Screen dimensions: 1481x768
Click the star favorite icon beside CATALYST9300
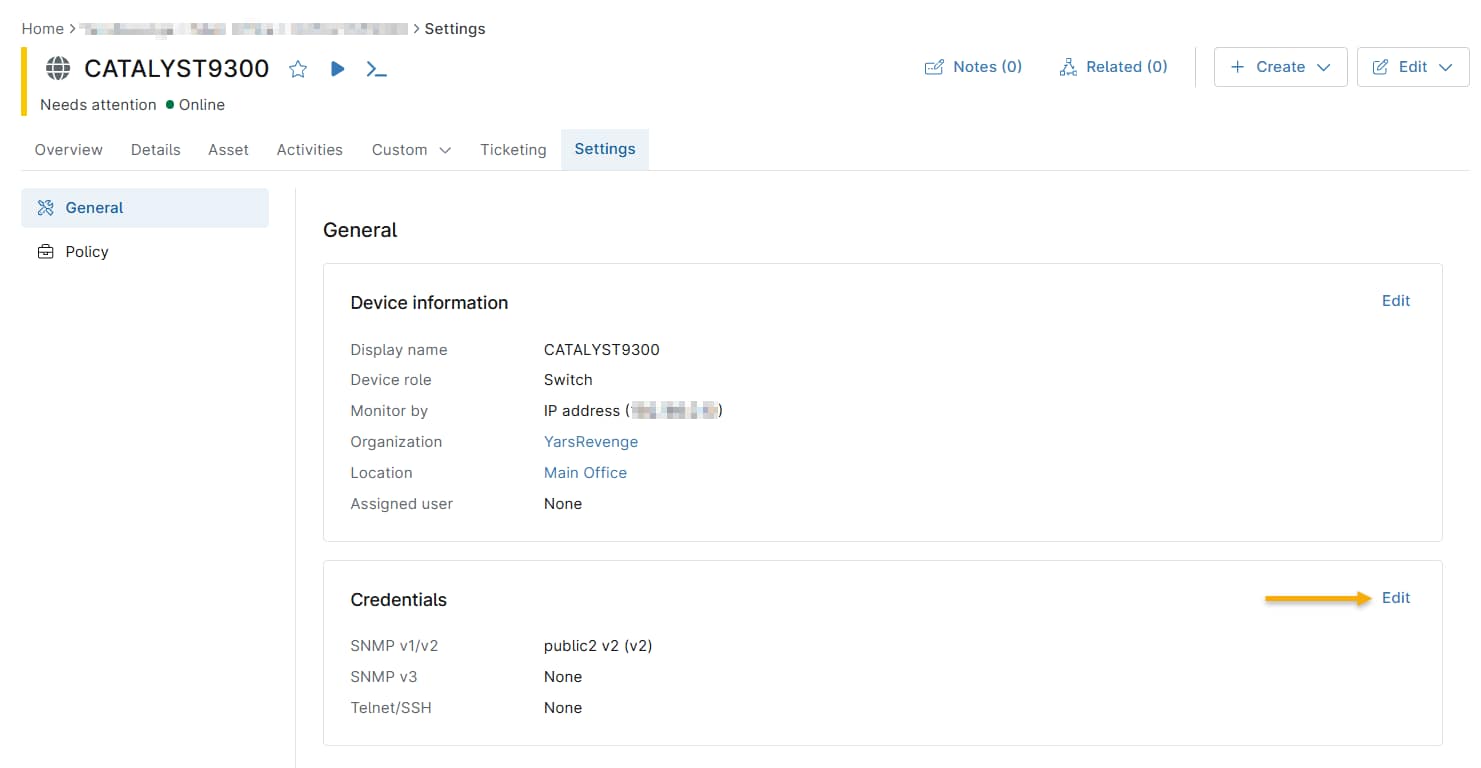pyautogui.click(x=298, y=69)
